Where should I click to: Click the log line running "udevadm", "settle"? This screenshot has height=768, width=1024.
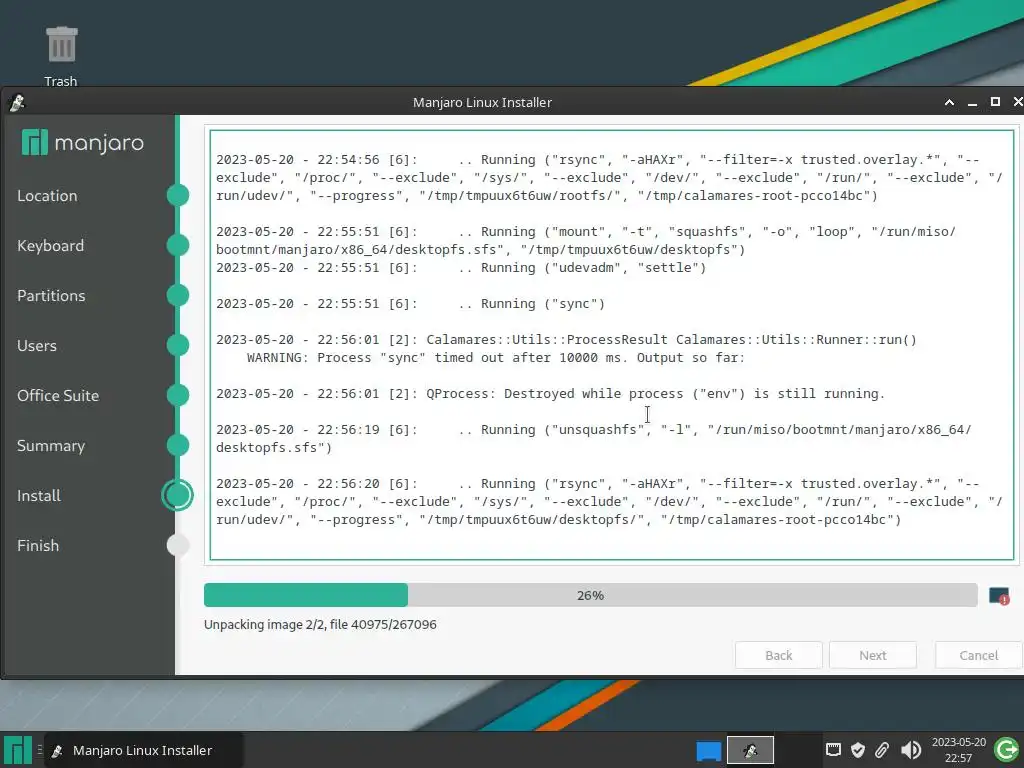[461, 268]
